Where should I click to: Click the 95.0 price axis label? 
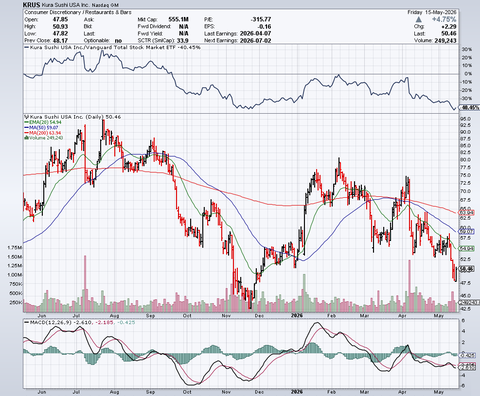pyautogui.click(x=466, y=119)
